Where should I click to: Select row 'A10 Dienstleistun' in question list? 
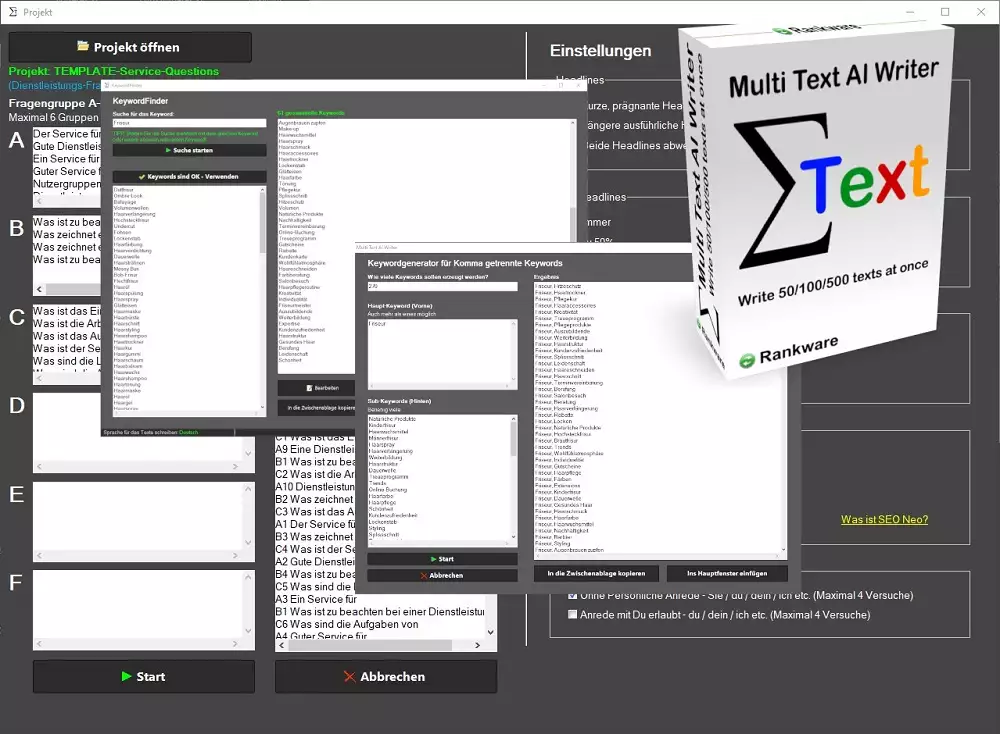[314, 487]
